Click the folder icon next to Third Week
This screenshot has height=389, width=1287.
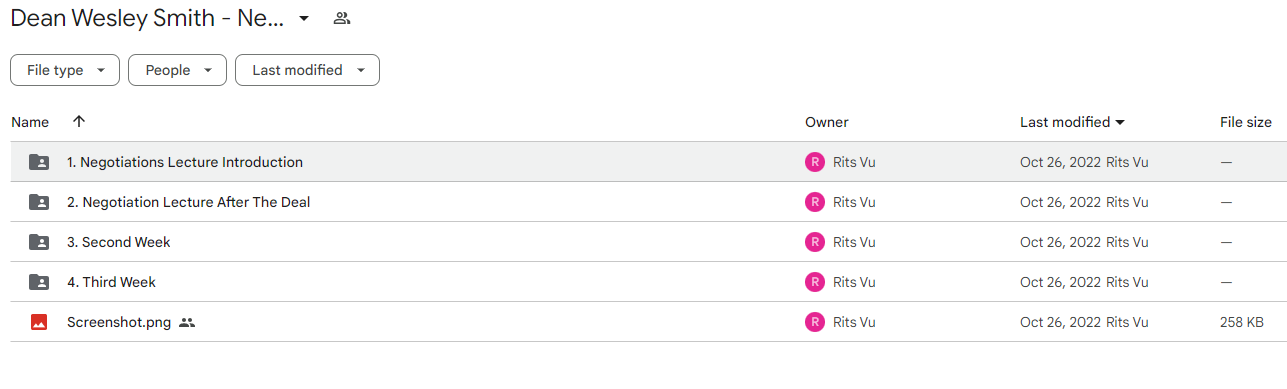(x=39, y=282)
